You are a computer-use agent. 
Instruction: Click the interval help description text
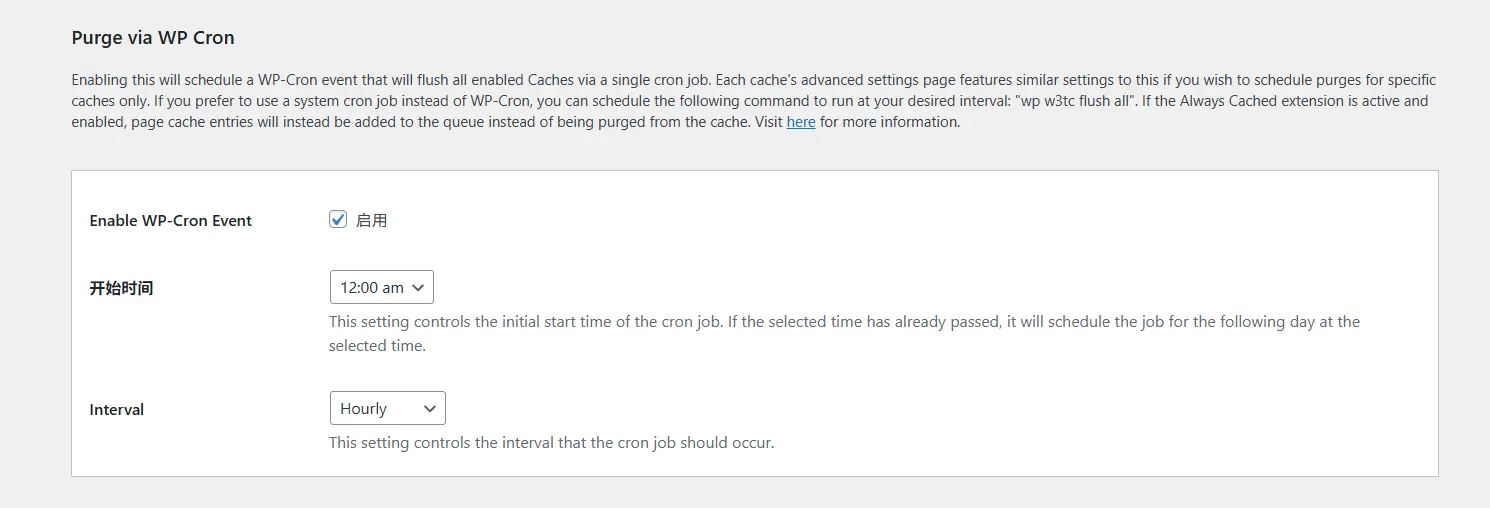click(551, 442)
